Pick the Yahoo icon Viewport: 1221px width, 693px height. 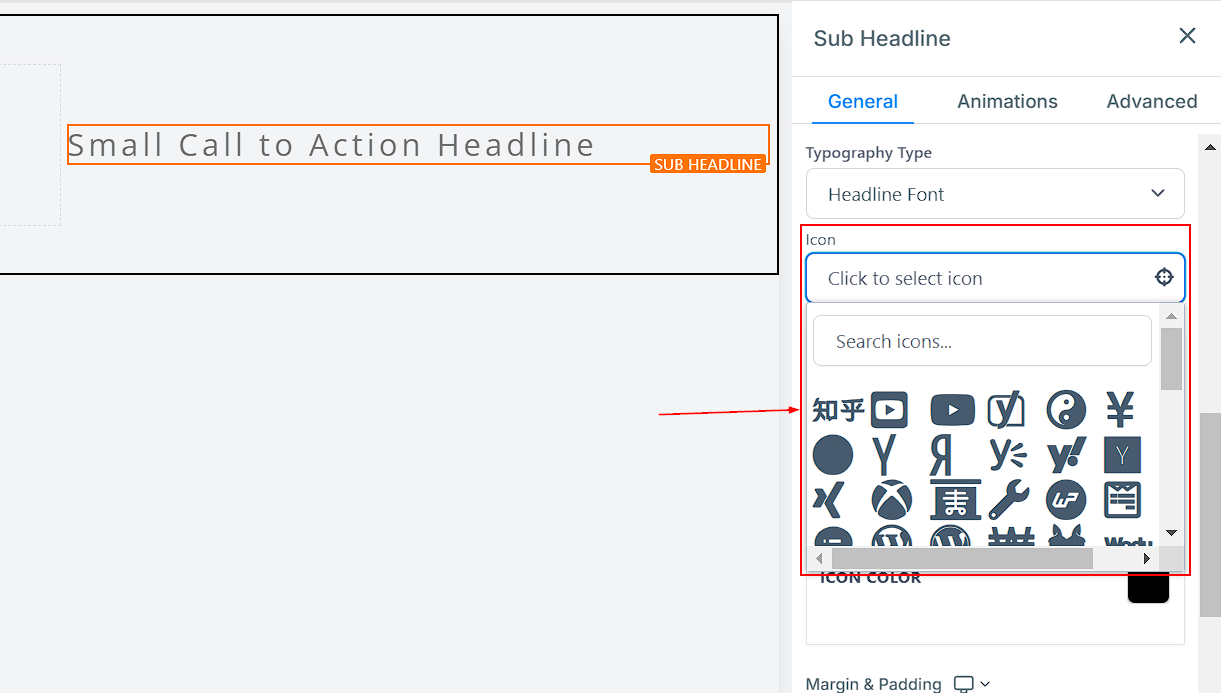tap(1066, 455)
